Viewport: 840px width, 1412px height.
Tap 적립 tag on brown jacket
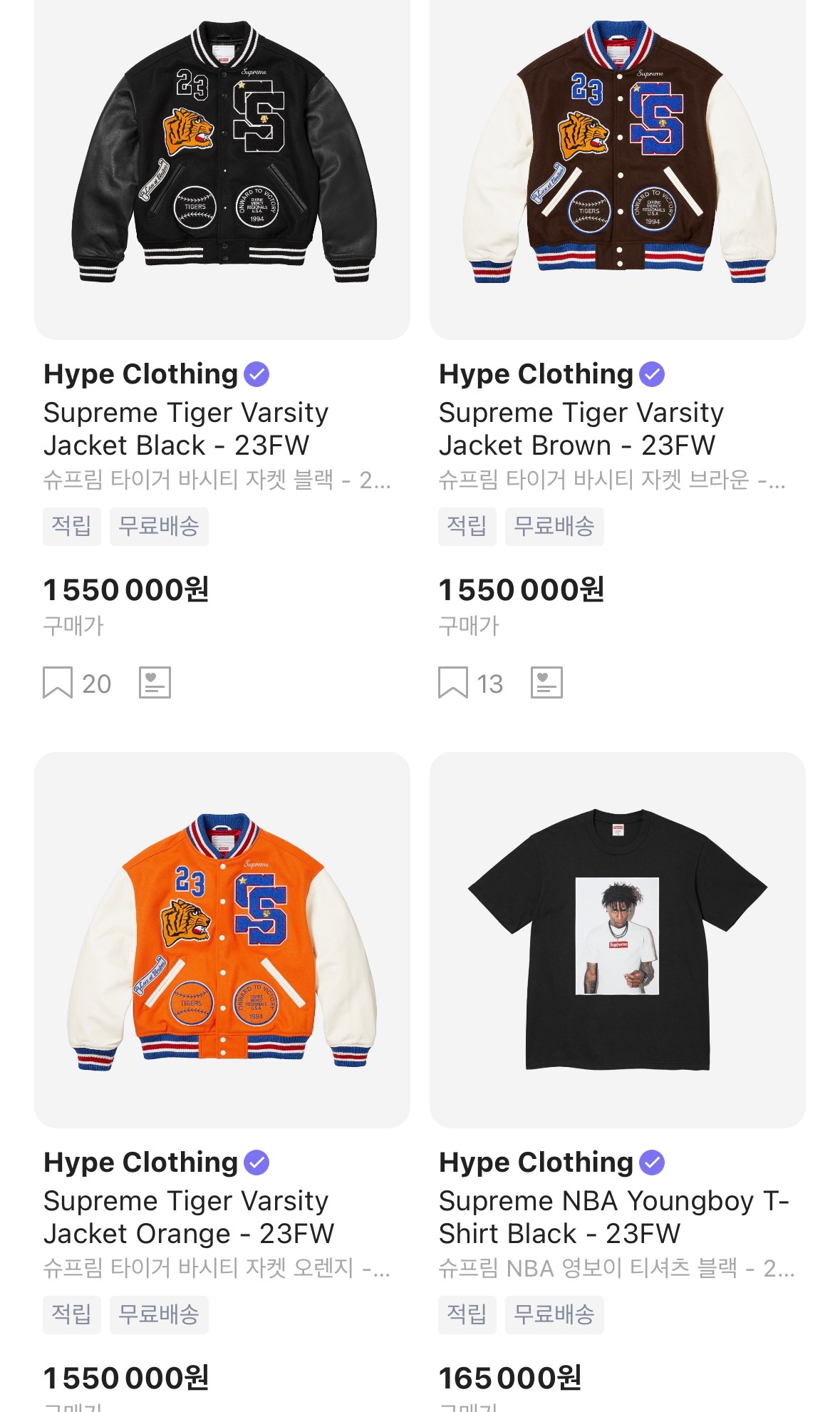467,527
